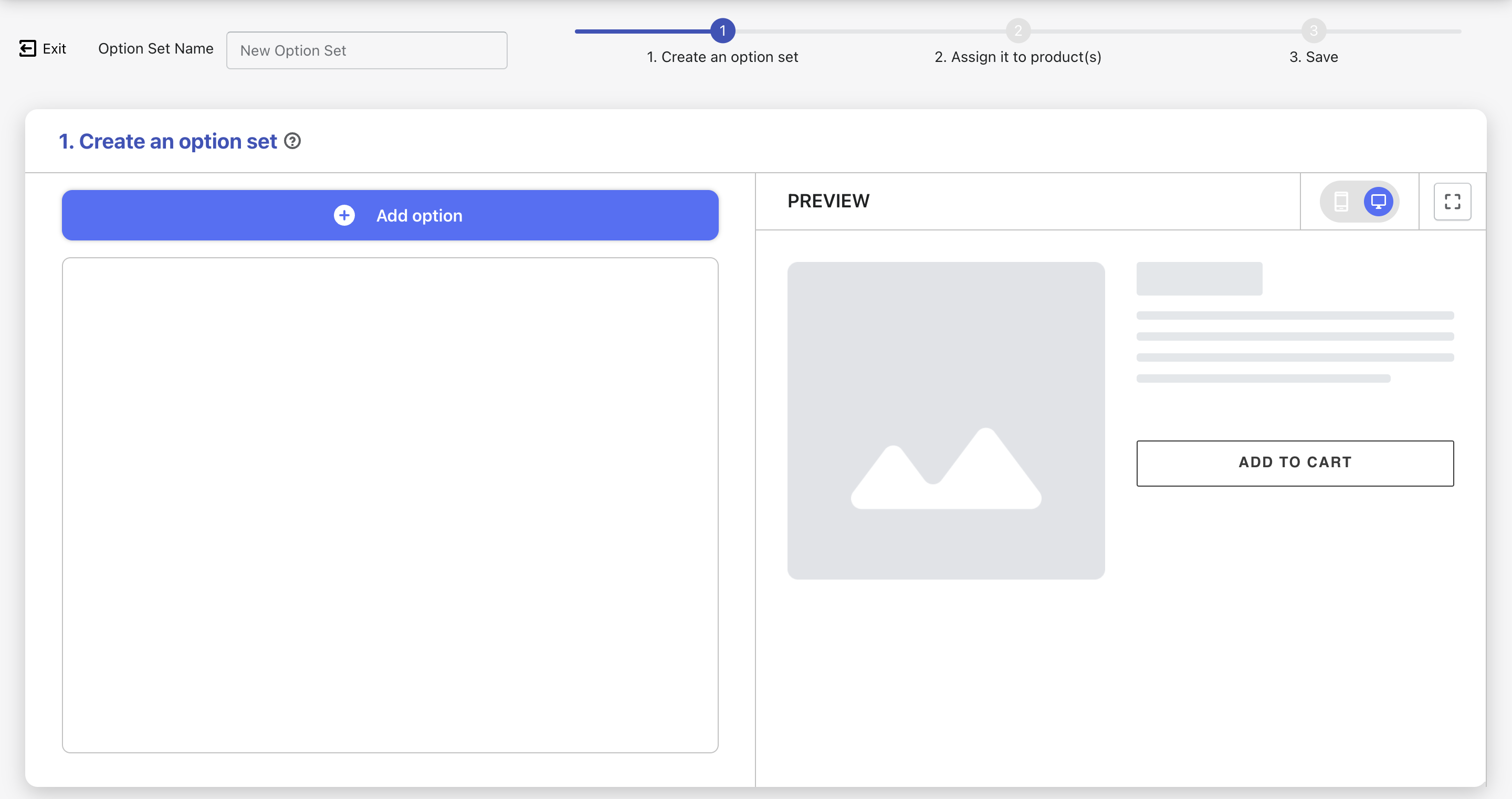Click step 2 circle in progress bar
Viewport: 1512px width, 799px height.
pyautogui.click(x=1018, y=30)
